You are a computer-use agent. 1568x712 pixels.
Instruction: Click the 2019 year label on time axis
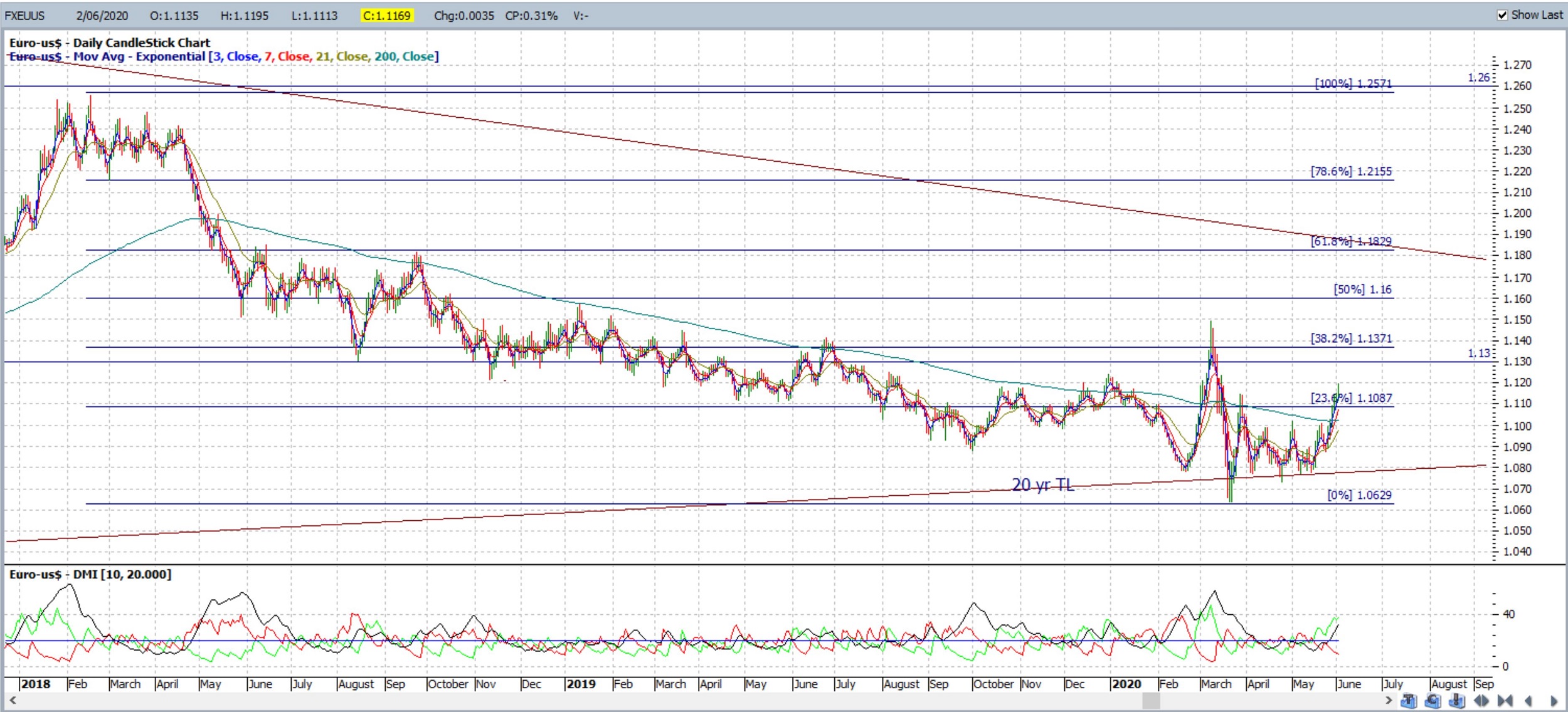point(581,684)
